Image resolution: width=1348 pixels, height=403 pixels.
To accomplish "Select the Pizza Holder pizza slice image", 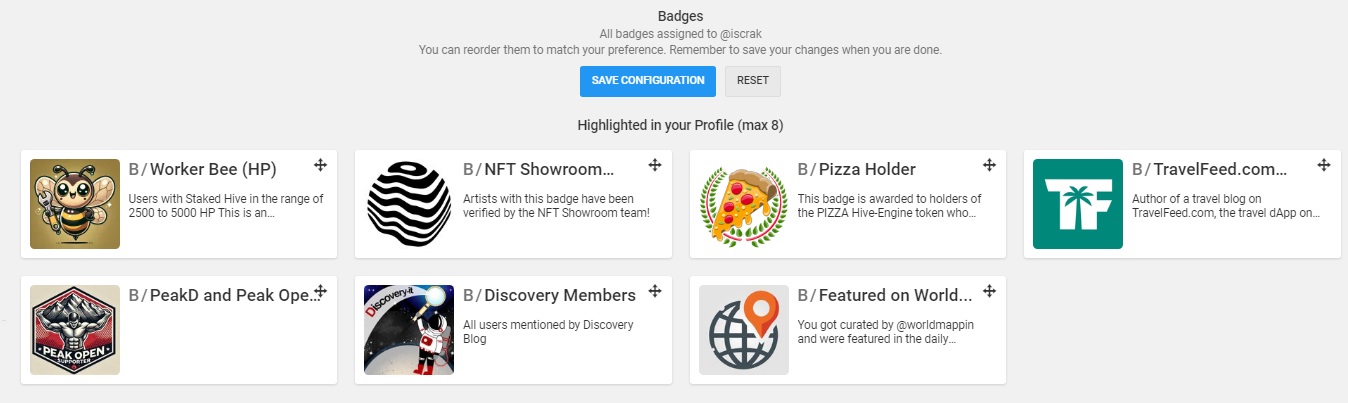I will (x=743, y=204).
